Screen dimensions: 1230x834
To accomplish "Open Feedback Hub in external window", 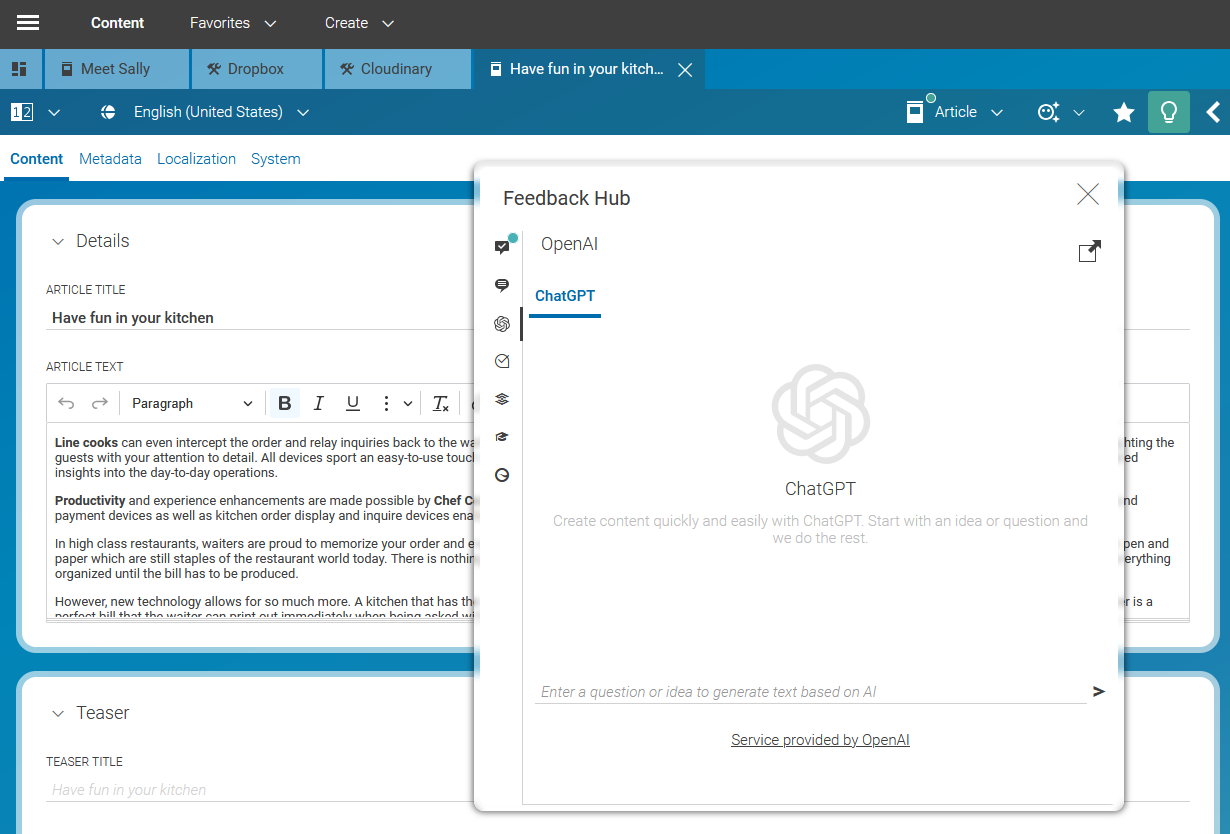I will point(1089,251).
